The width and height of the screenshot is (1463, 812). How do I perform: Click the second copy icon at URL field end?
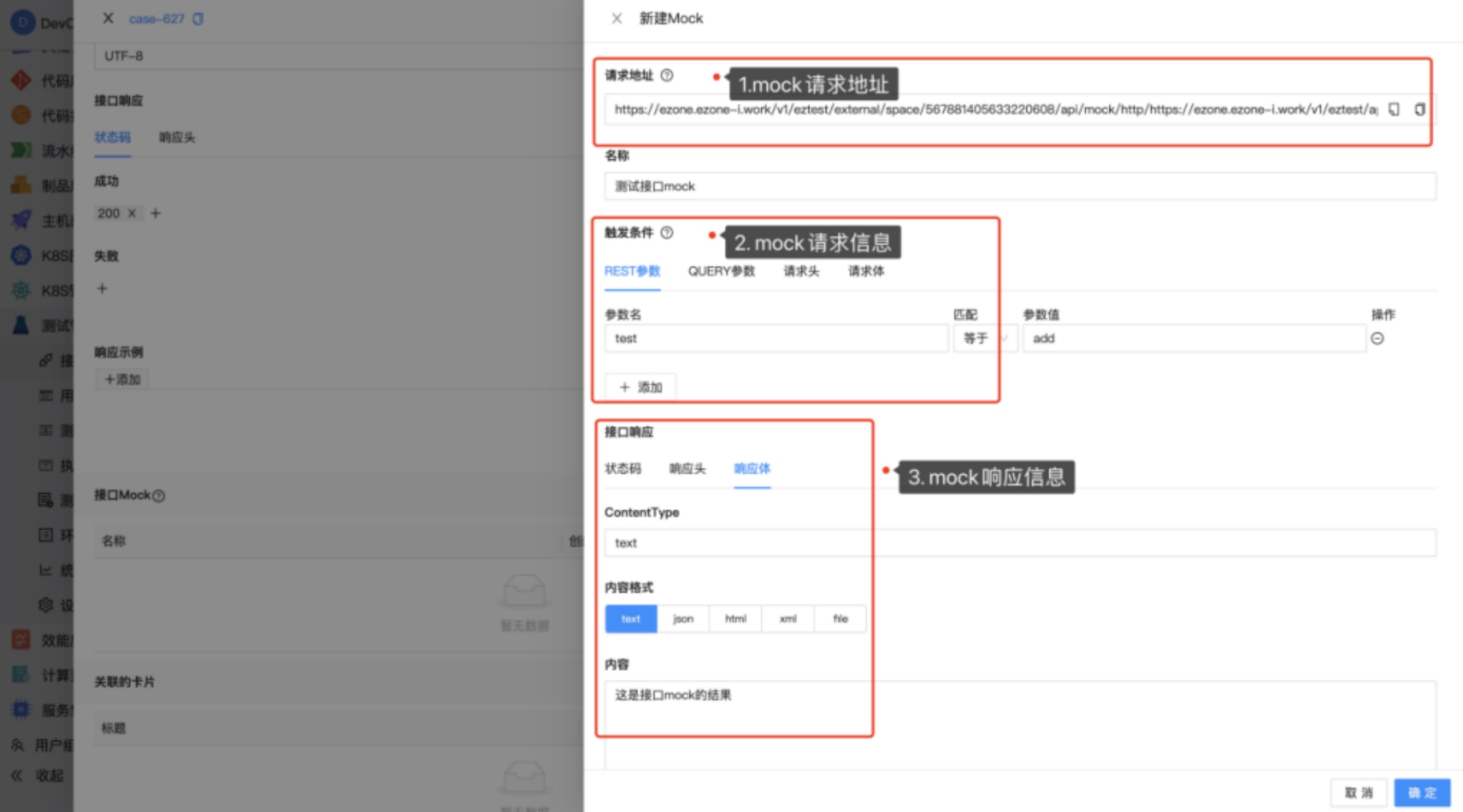click(1420, 109)
